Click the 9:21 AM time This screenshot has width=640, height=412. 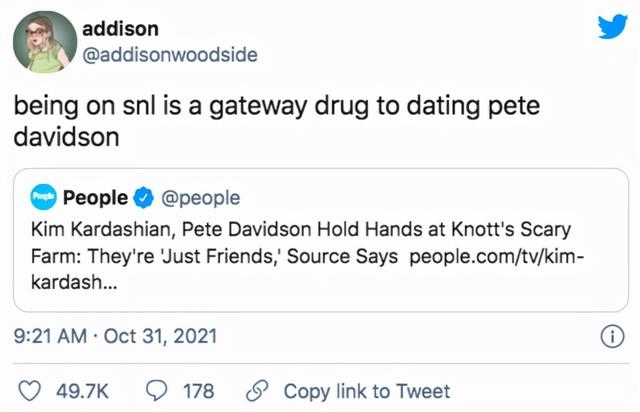50,335
